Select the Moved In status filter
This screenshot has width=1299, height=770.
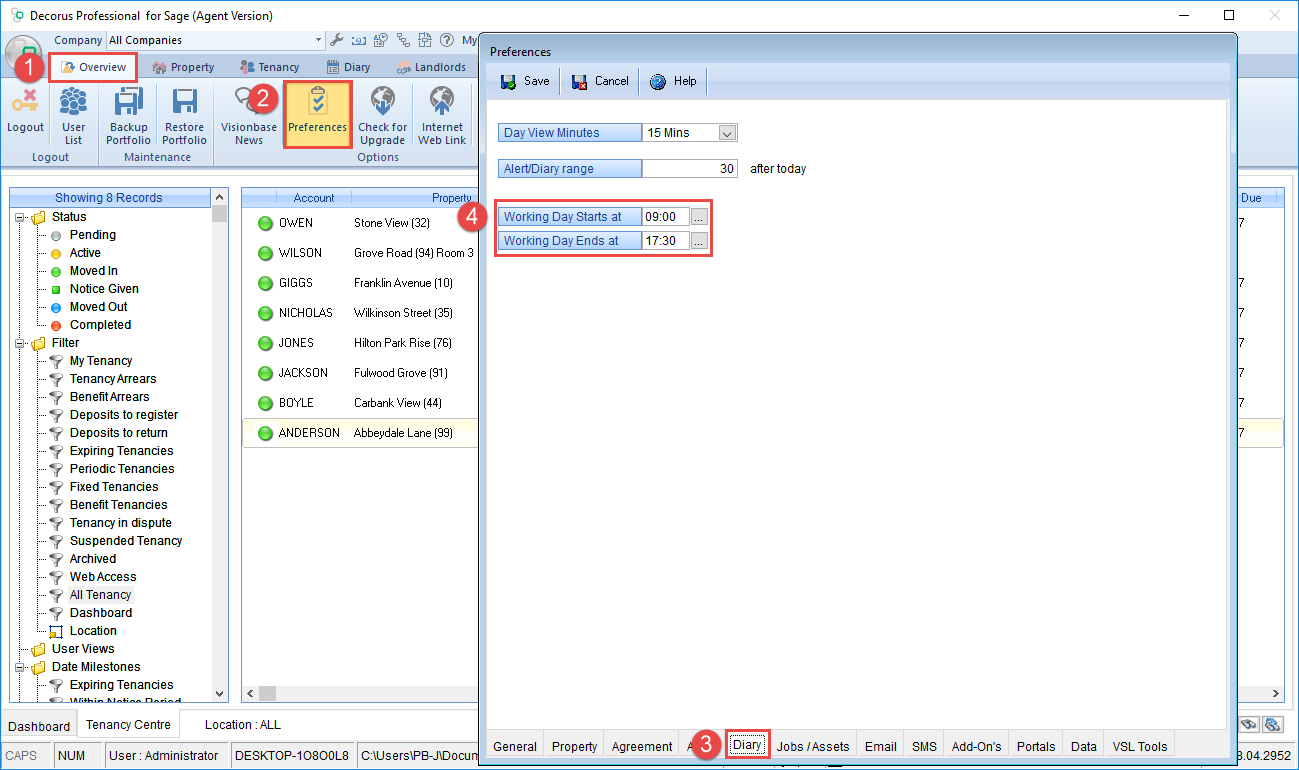point(93,271)
